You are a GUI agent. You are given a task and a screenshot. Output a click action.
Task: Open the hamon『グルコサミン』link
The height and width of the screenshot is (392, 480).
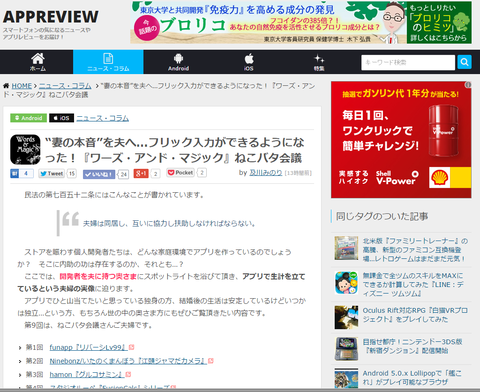(x=87, y=375)
